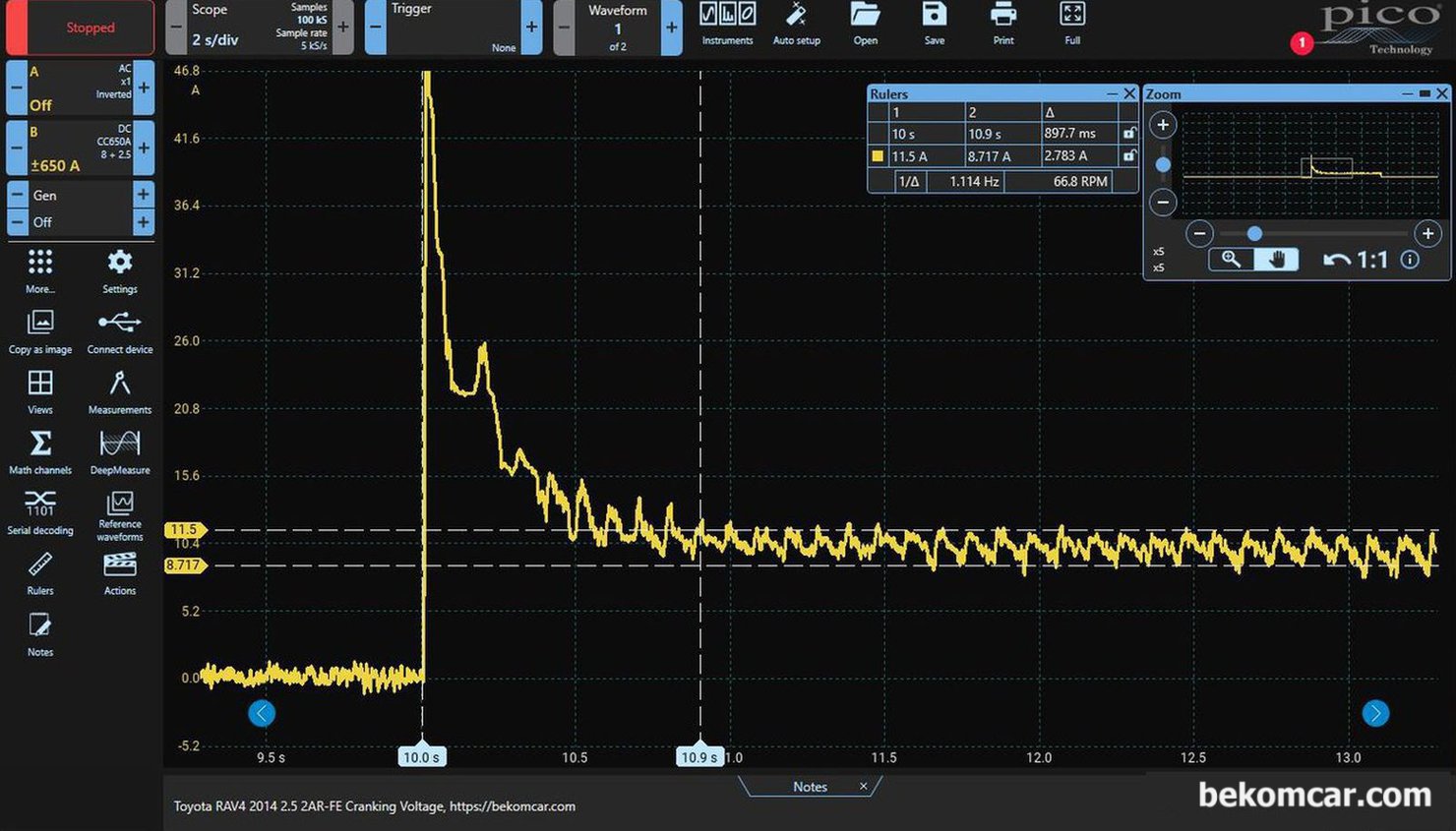
Task: Open the Notes tab at bottom
Action: [x=810, y=787]
